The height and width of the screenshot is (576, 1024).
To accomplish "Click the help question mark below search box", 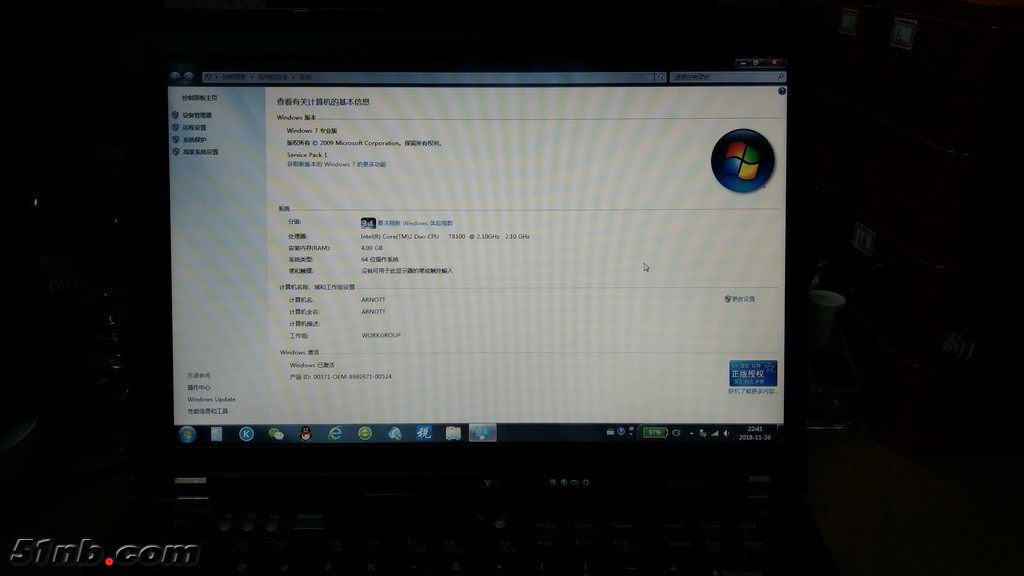I will (782, 91).
